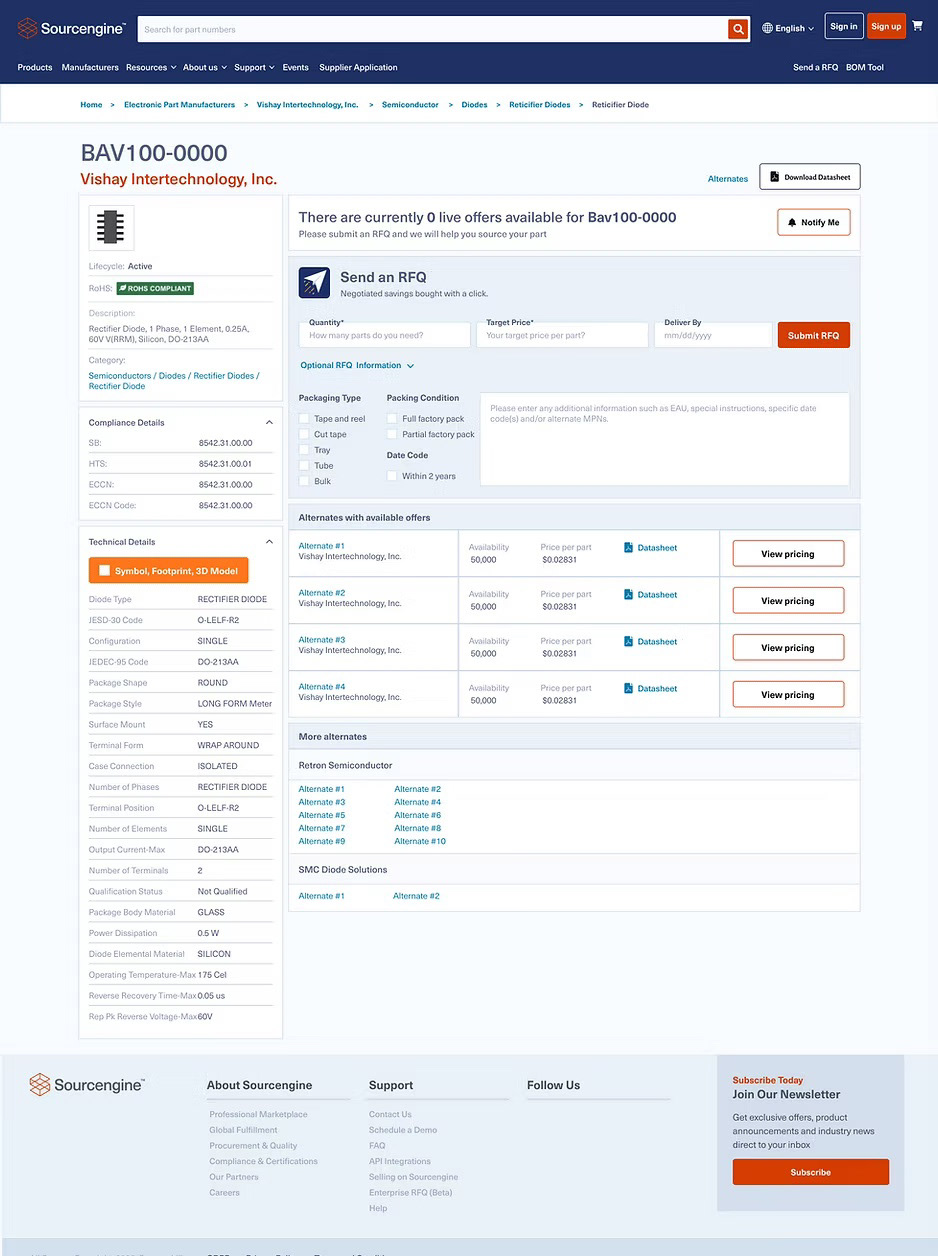This screenshot has height=1256, width=938.
Task: Open the shopping cart icon
Action: [917, 26]
